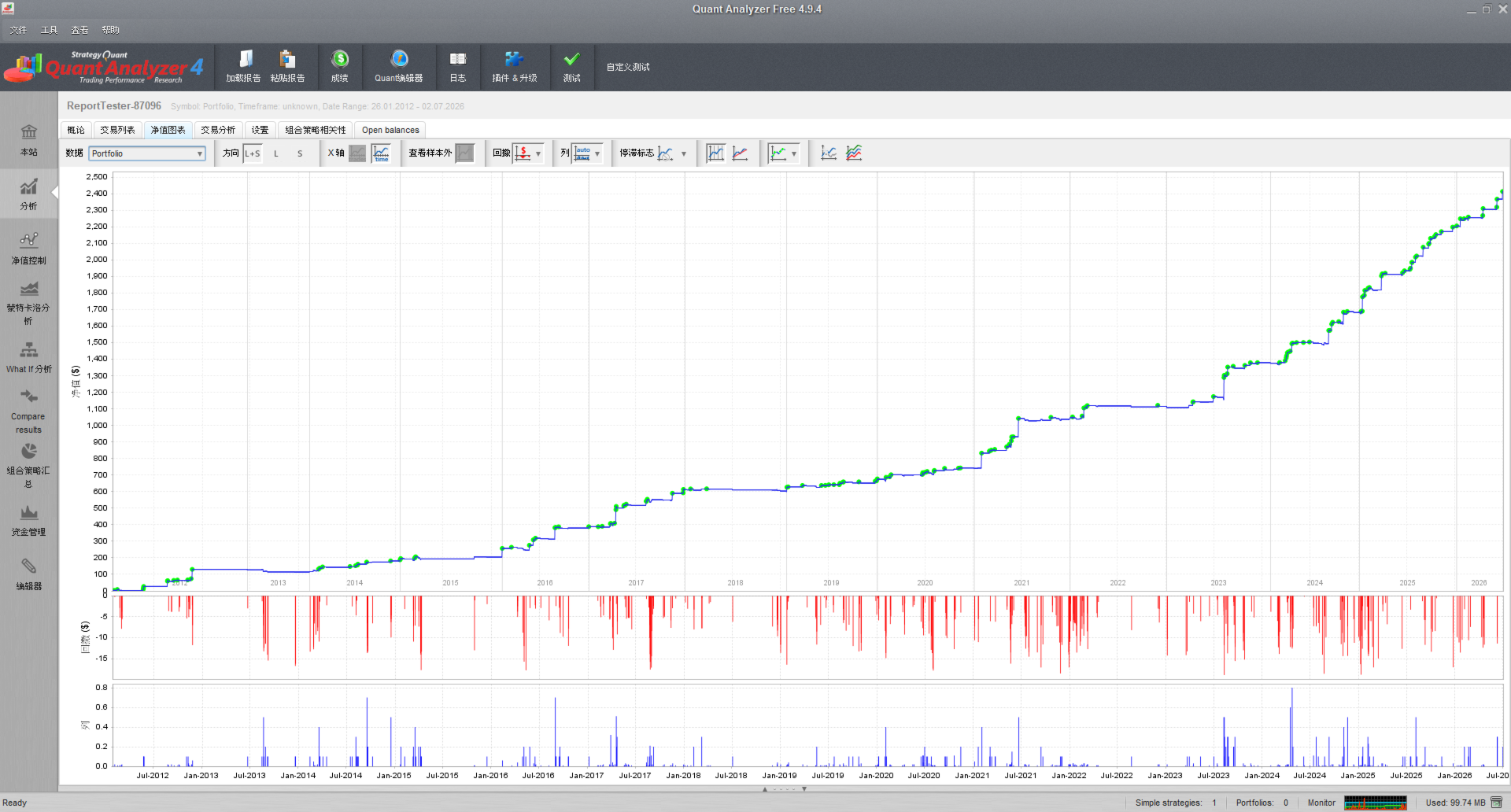Switch to the Open balances tab
The height and width of the screenshot is (812, 1511).
click(x=390, y=130)
